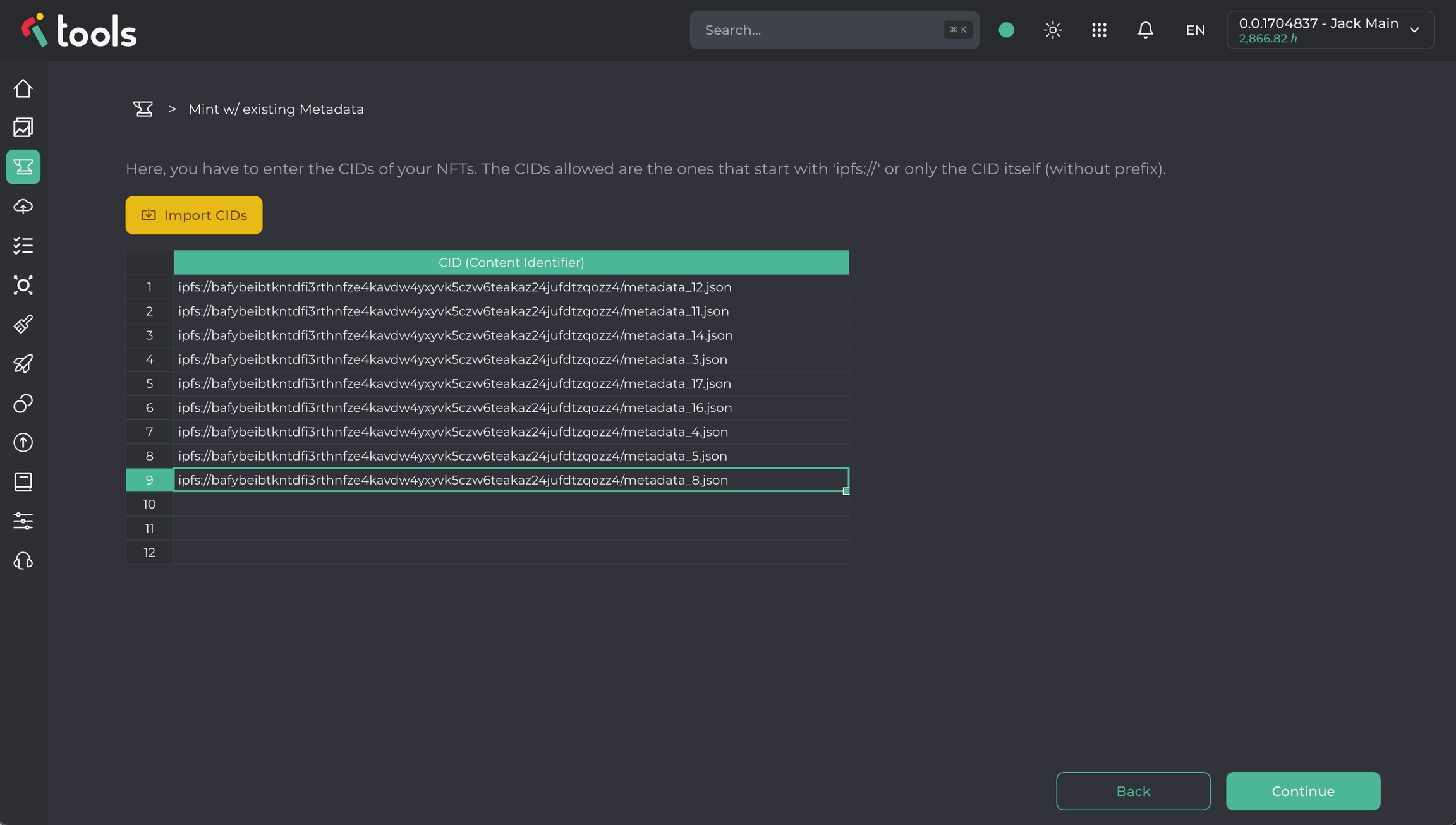This screenshot has width=1456, height=825.
Task: Click the search input field
Action: pos(822,30)
